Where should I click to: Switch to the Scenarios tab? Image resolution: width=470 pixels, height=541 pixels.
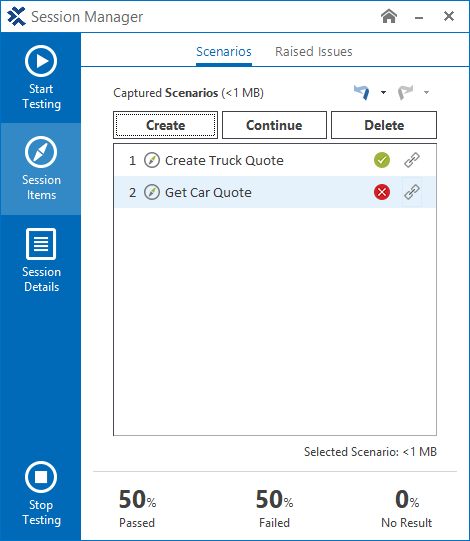(x=224, y=52)
